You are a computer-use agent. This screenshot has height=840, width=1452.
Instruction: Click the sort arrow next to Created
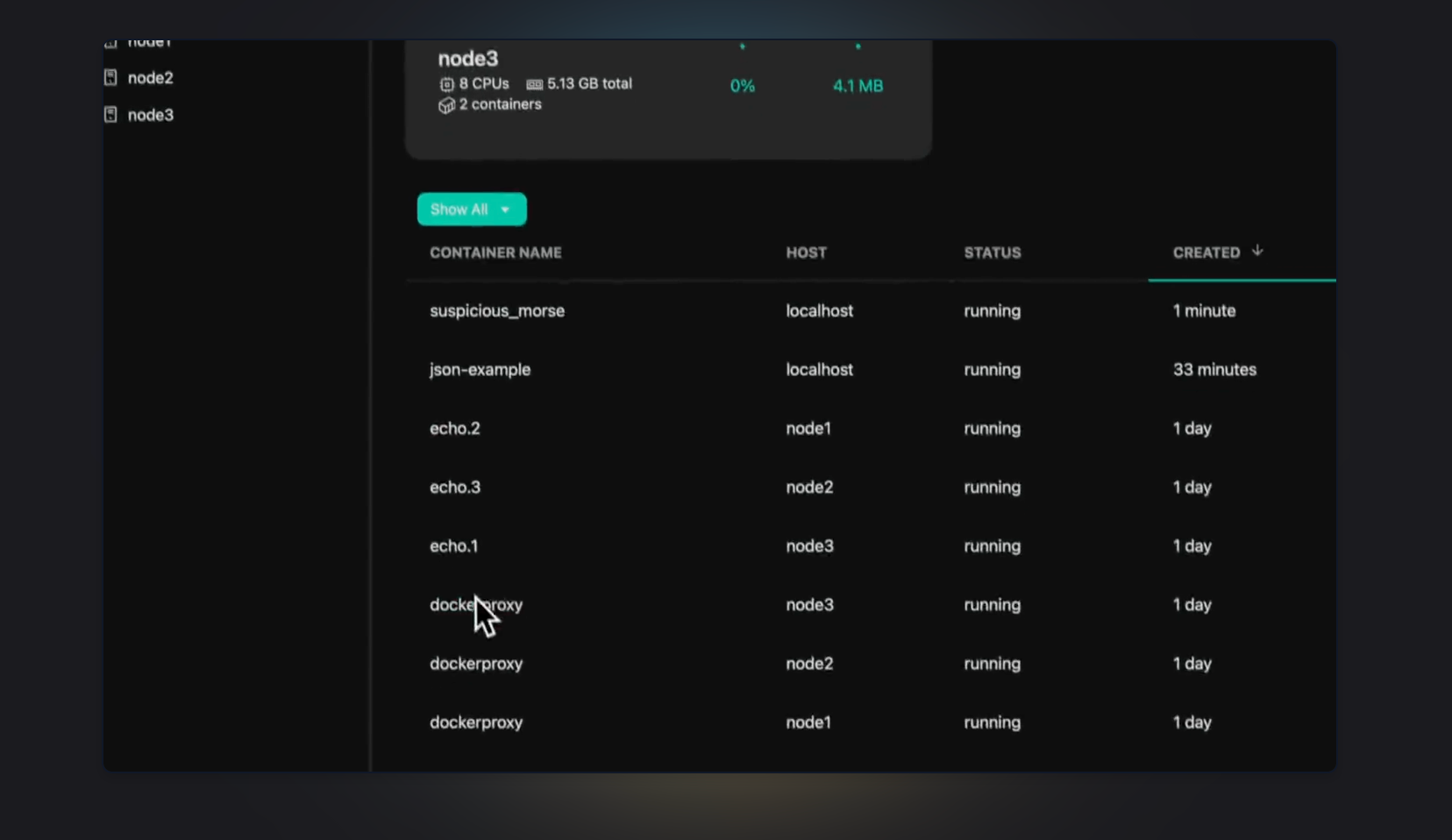1257,251
